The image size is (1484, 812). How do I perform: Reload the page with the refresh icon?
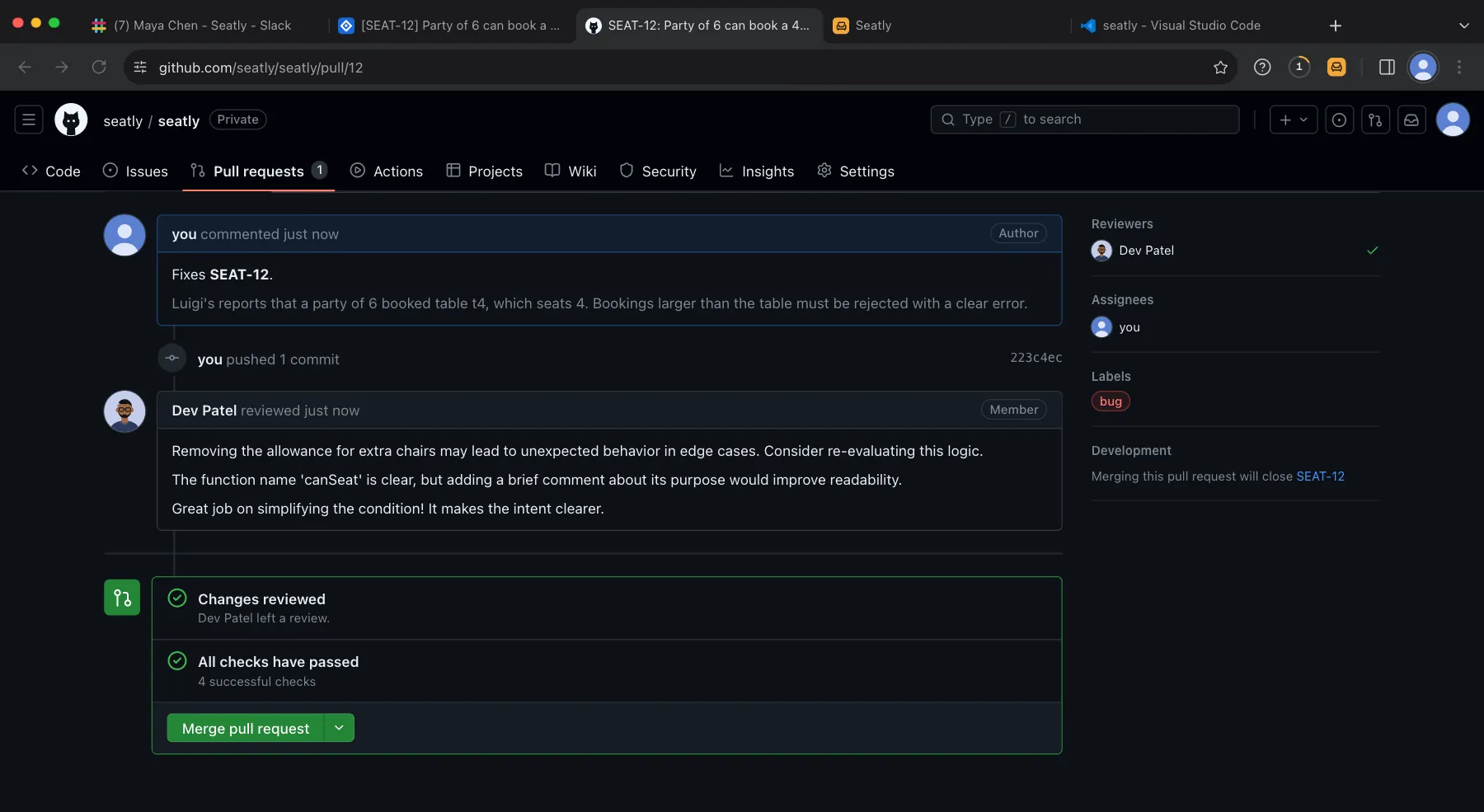tap(99, 68)
